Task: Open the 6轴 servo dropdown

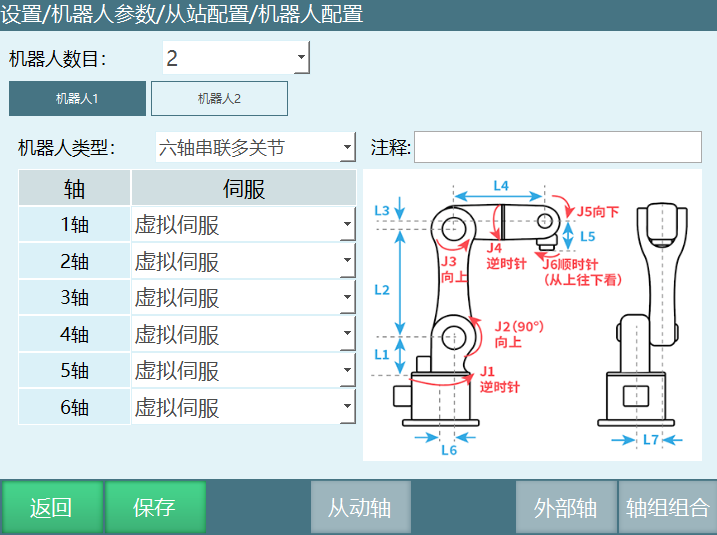Action: [x=244, y=407]
